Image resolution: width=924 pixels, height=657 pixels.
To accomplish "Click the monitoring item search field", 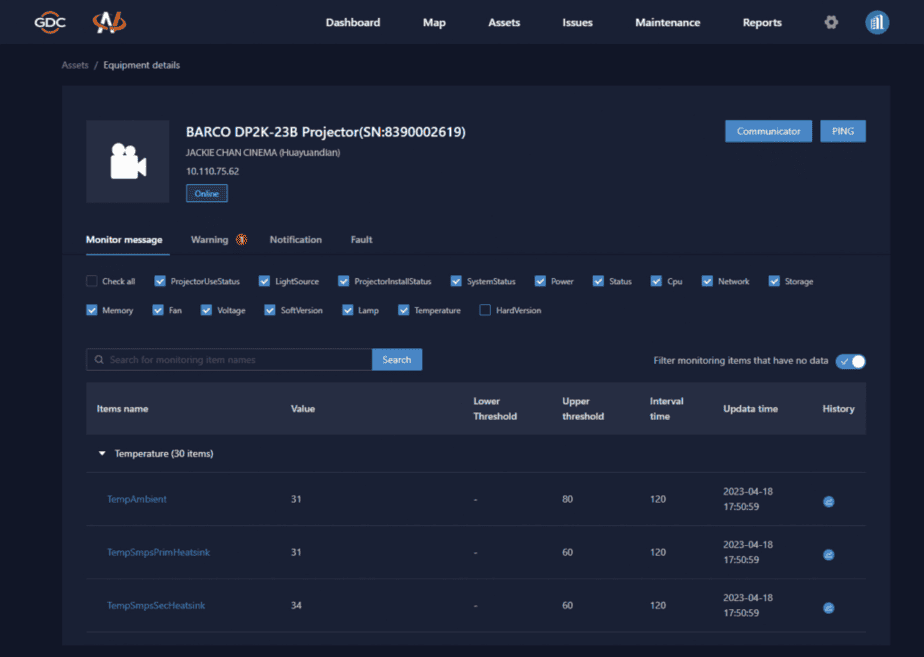I will (x=235, y=360).
